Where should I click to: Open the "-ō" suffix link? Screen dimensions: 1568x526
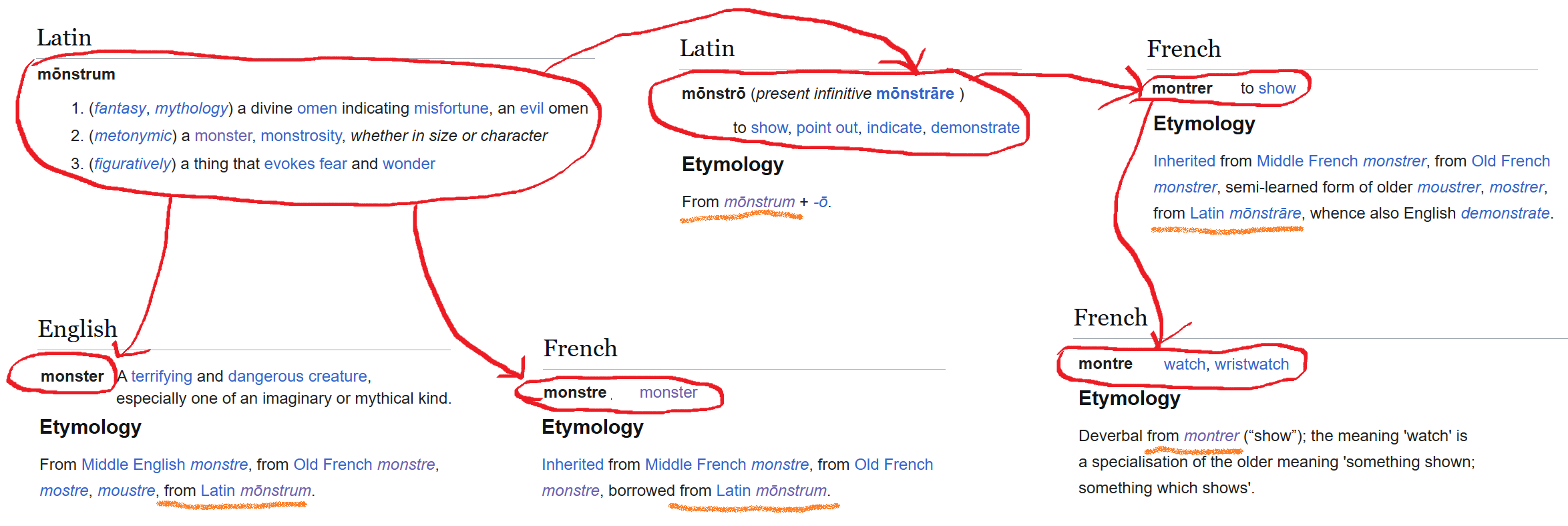(x=820, y=202)
